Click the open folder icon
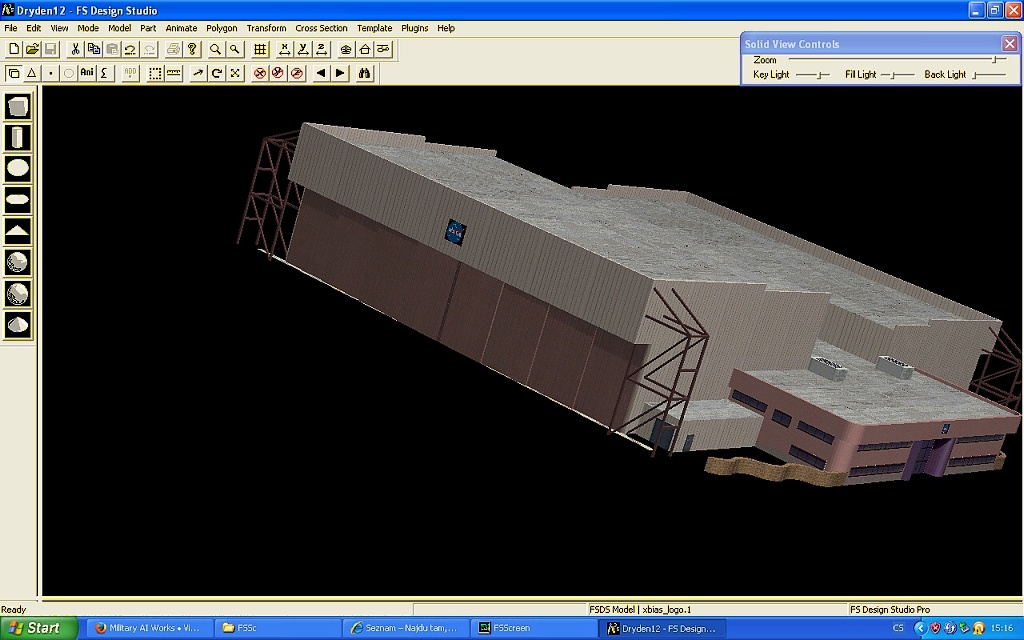 point(31,49)
